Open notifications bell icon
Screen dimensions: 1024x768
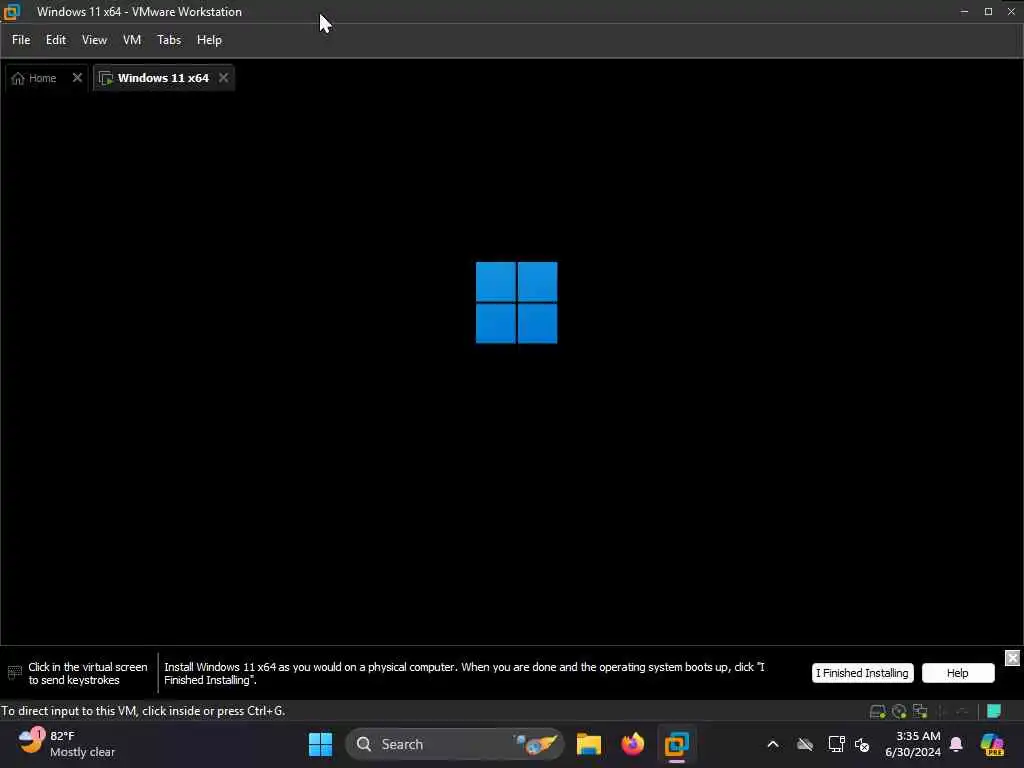956,744
